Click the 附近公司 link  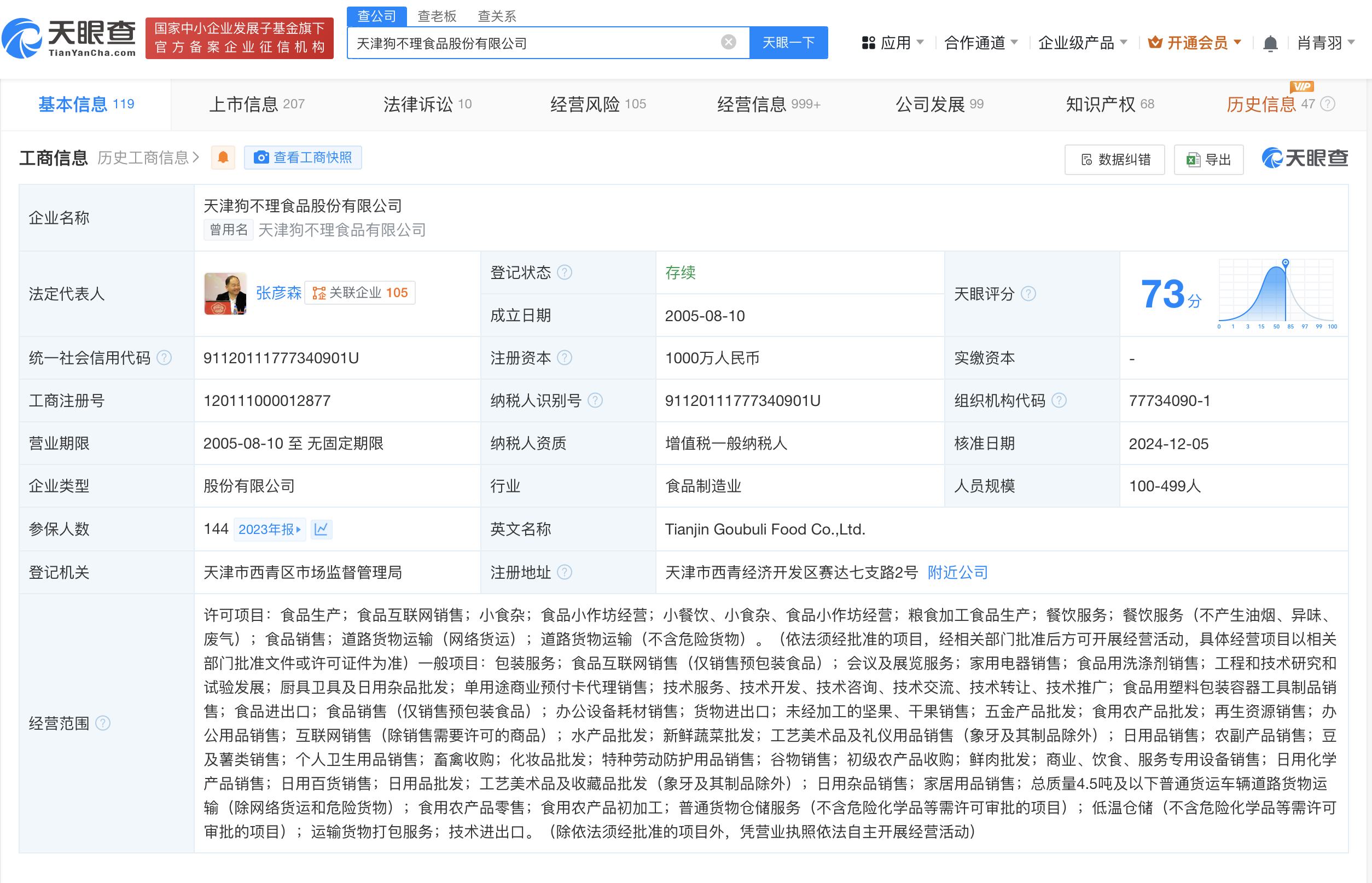[957, 572]
